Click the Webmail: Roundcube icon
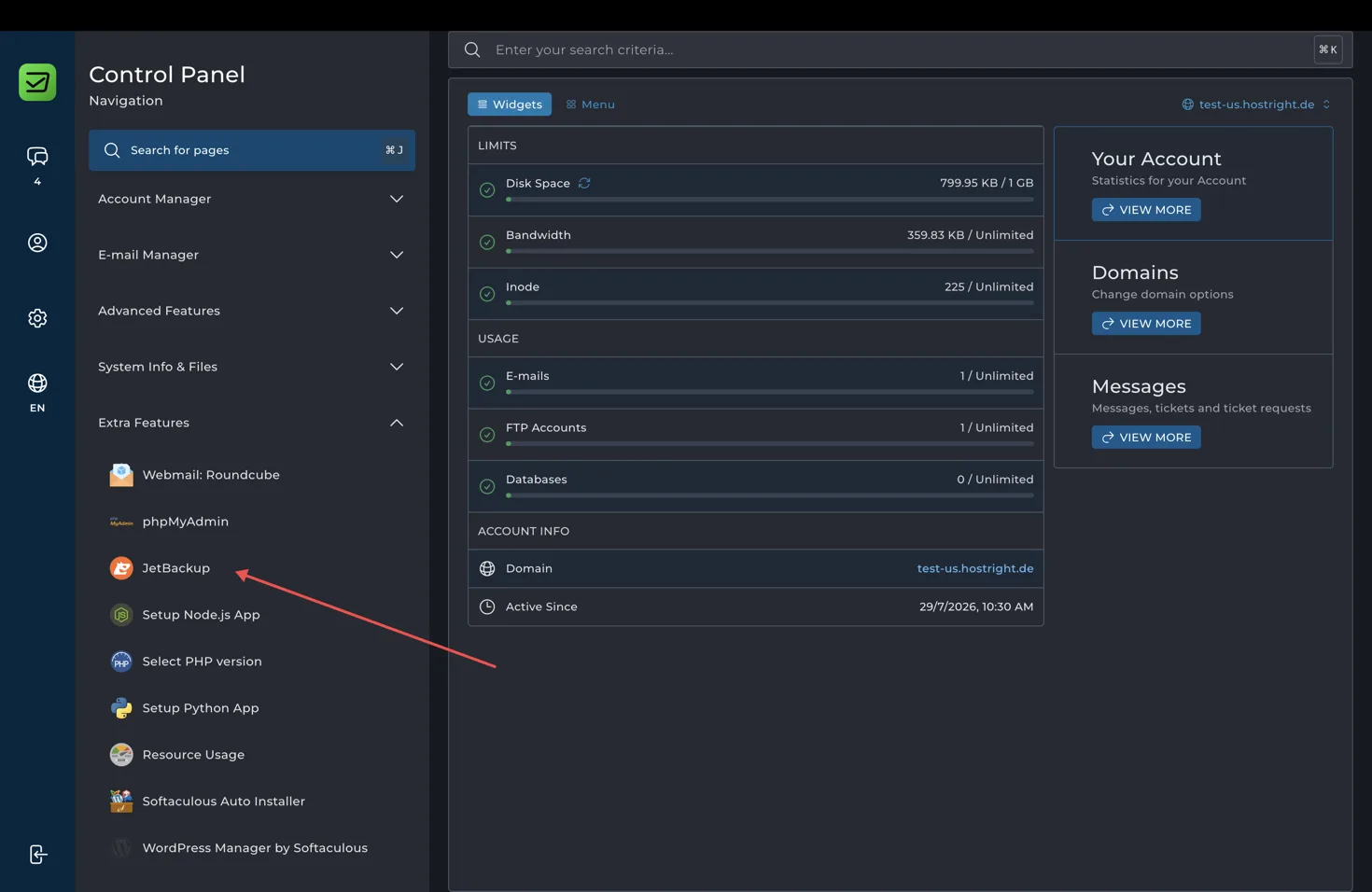 tap(121, 475)
